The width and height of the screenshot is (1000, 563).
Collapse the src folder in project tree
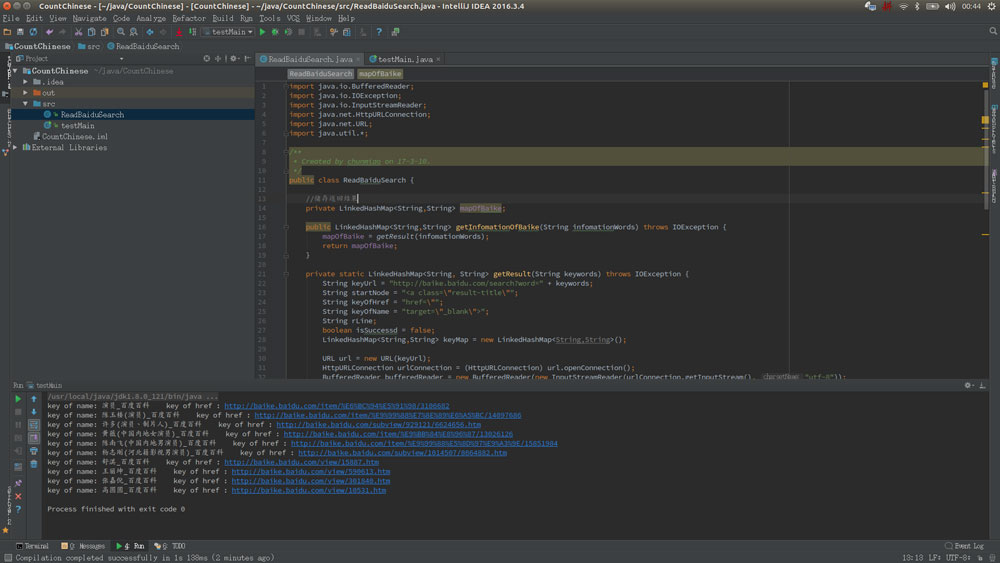pyautogui.click(x=26, y=104)
